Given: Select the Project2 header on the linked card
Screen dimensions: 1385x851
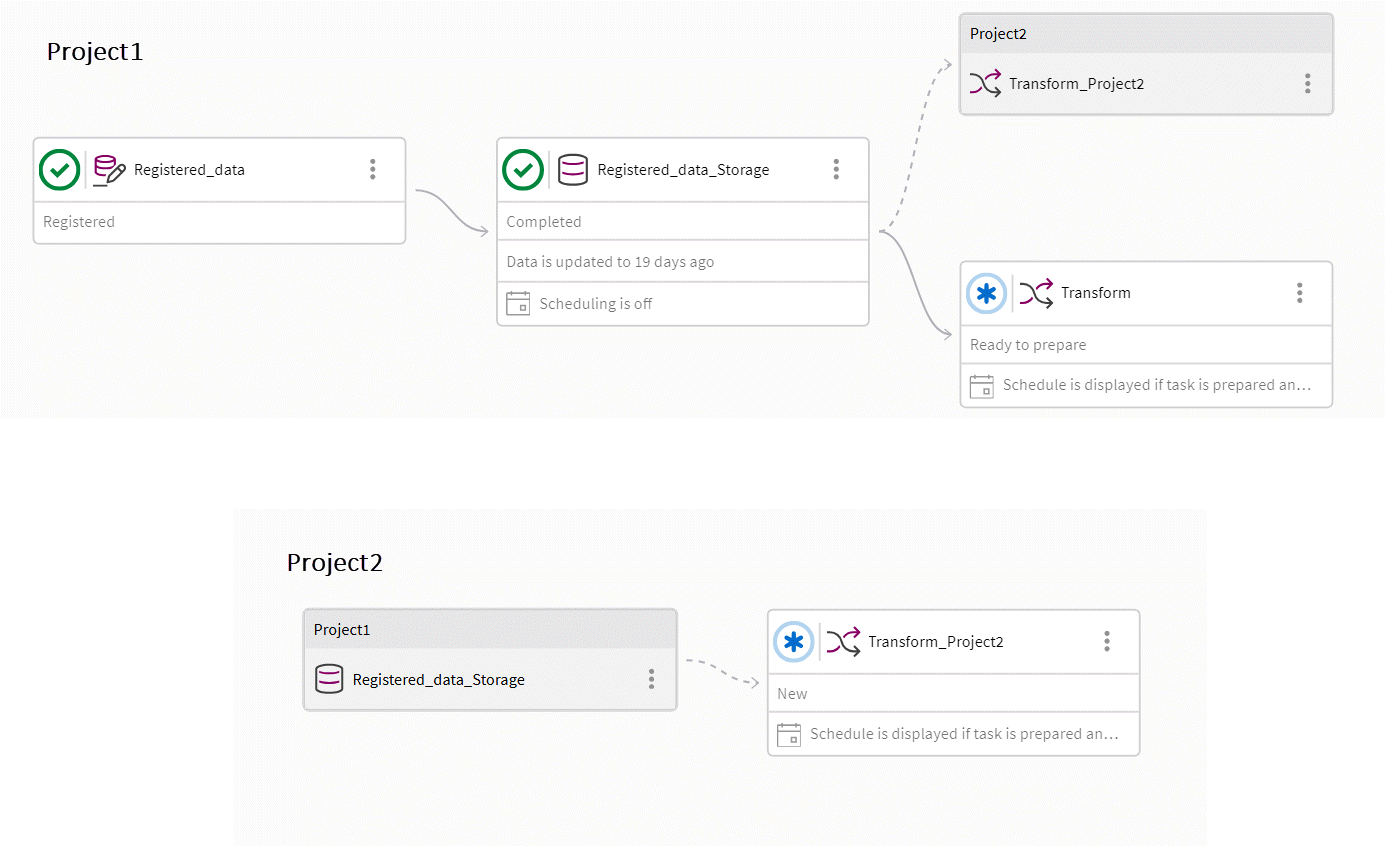Looking at the screenshot, I should (x=998, y=34).
